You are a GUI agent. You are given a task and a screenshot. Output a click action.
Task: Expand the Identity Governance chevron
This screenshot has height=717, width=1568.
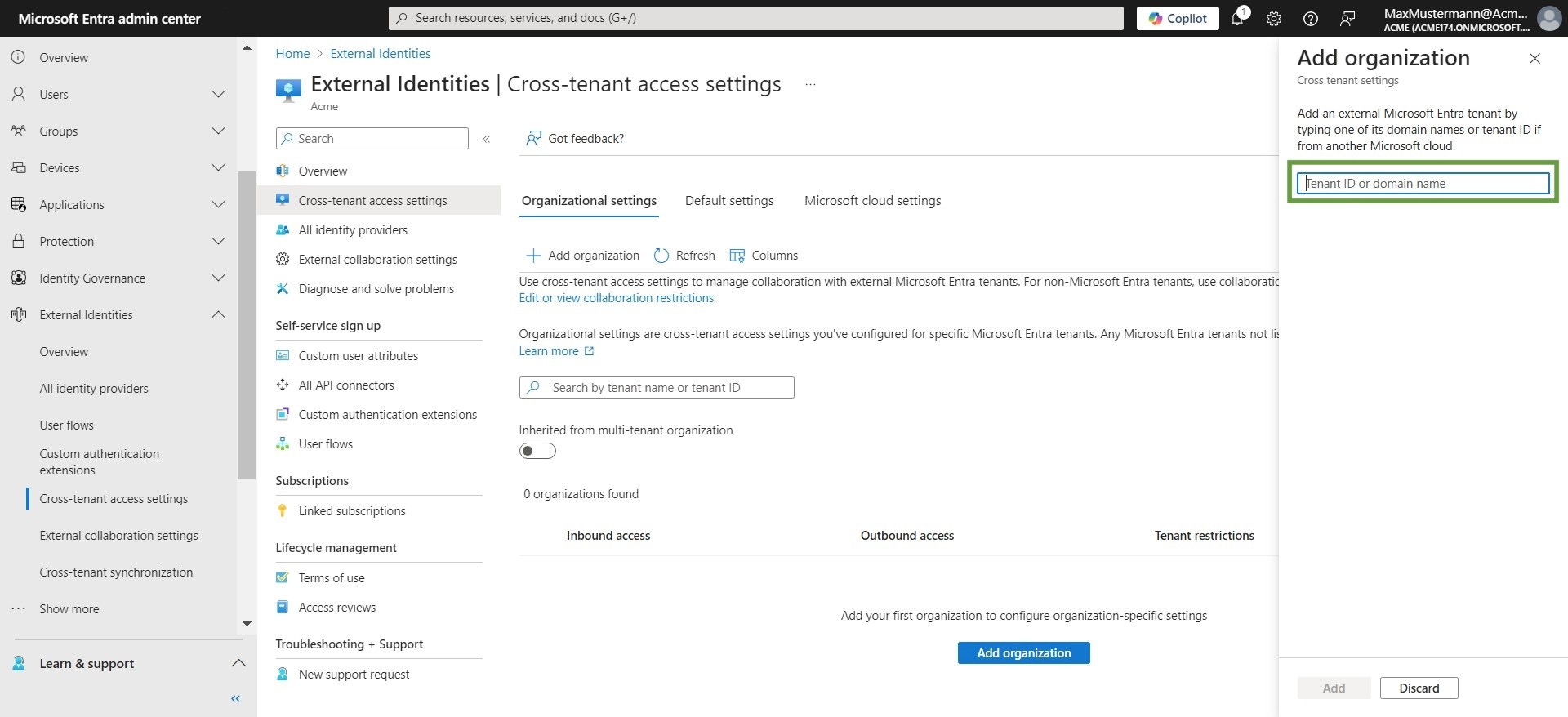pyautogui.click(x=218, y=278)
